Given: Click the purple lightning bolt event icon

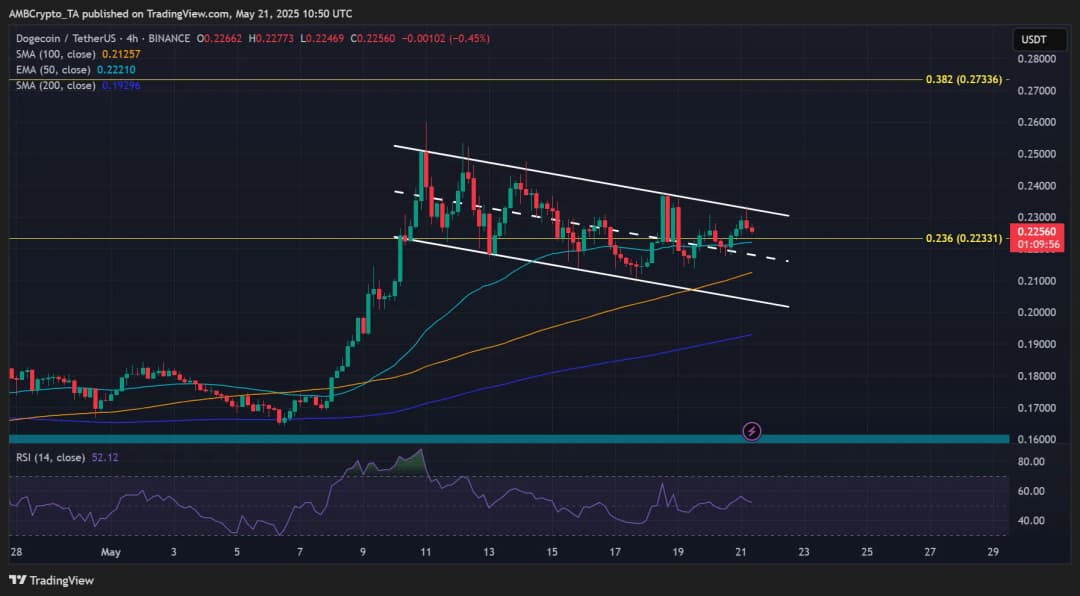Looking at the screenshot, I should click(x=752, y=431).
